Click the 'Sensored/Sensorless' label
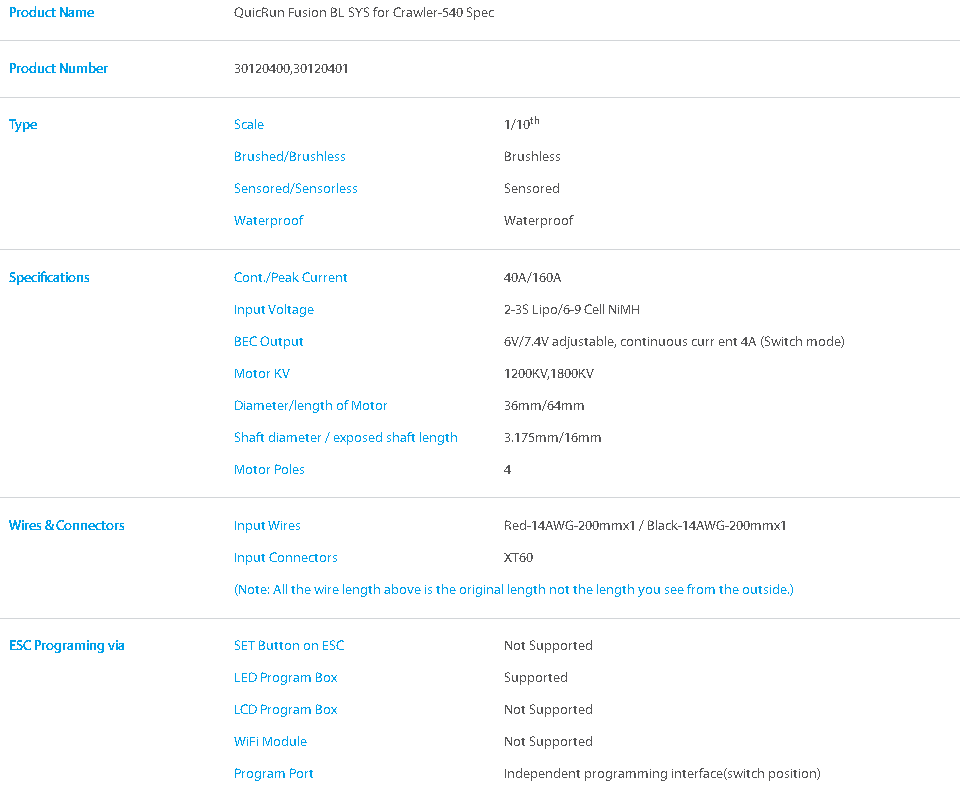Viewport: 960px width, 801px height. (x=296, y=189)
